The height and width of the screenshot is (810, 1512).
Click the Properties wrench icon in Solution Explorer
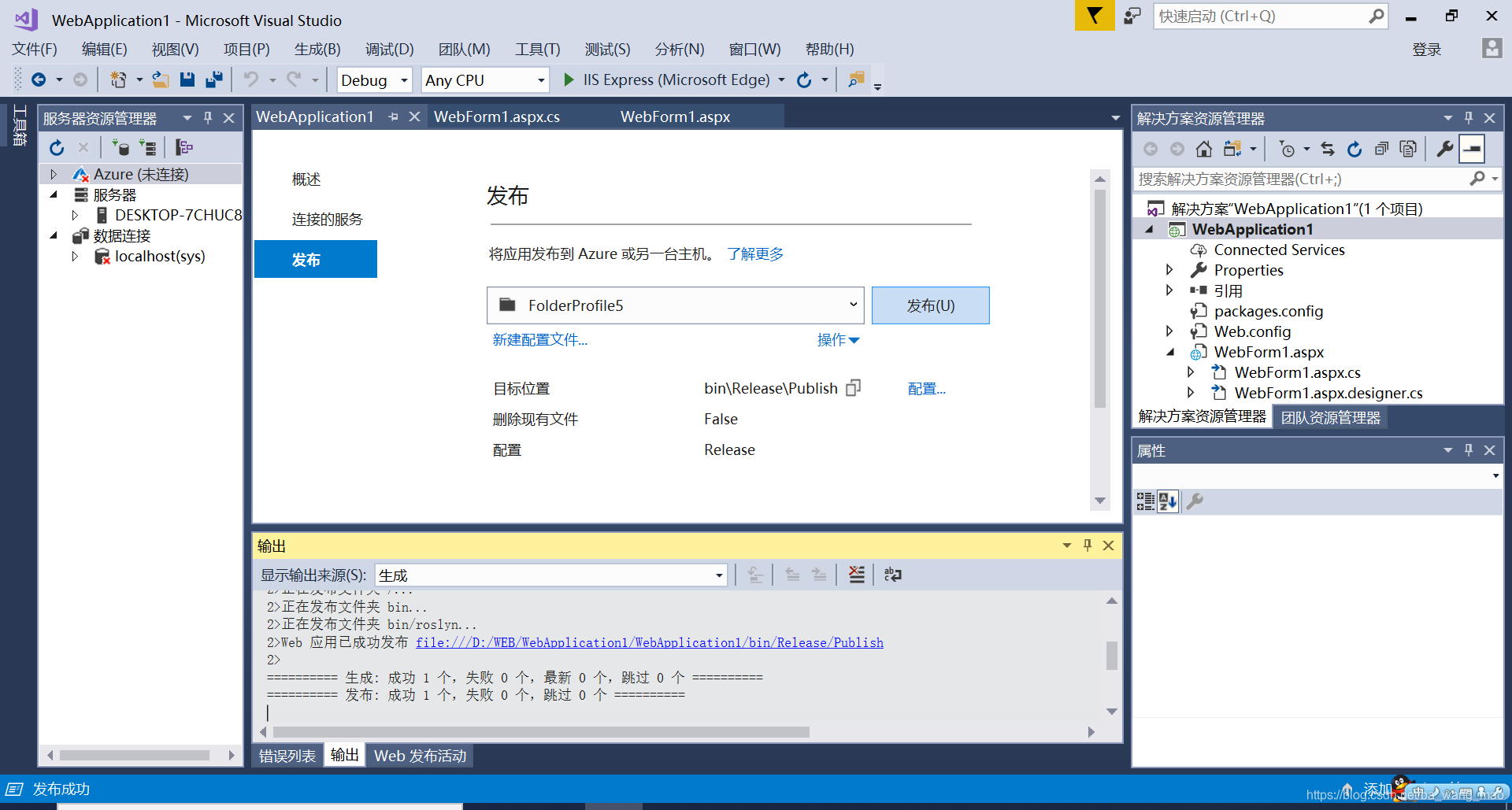pos(1444,149)
